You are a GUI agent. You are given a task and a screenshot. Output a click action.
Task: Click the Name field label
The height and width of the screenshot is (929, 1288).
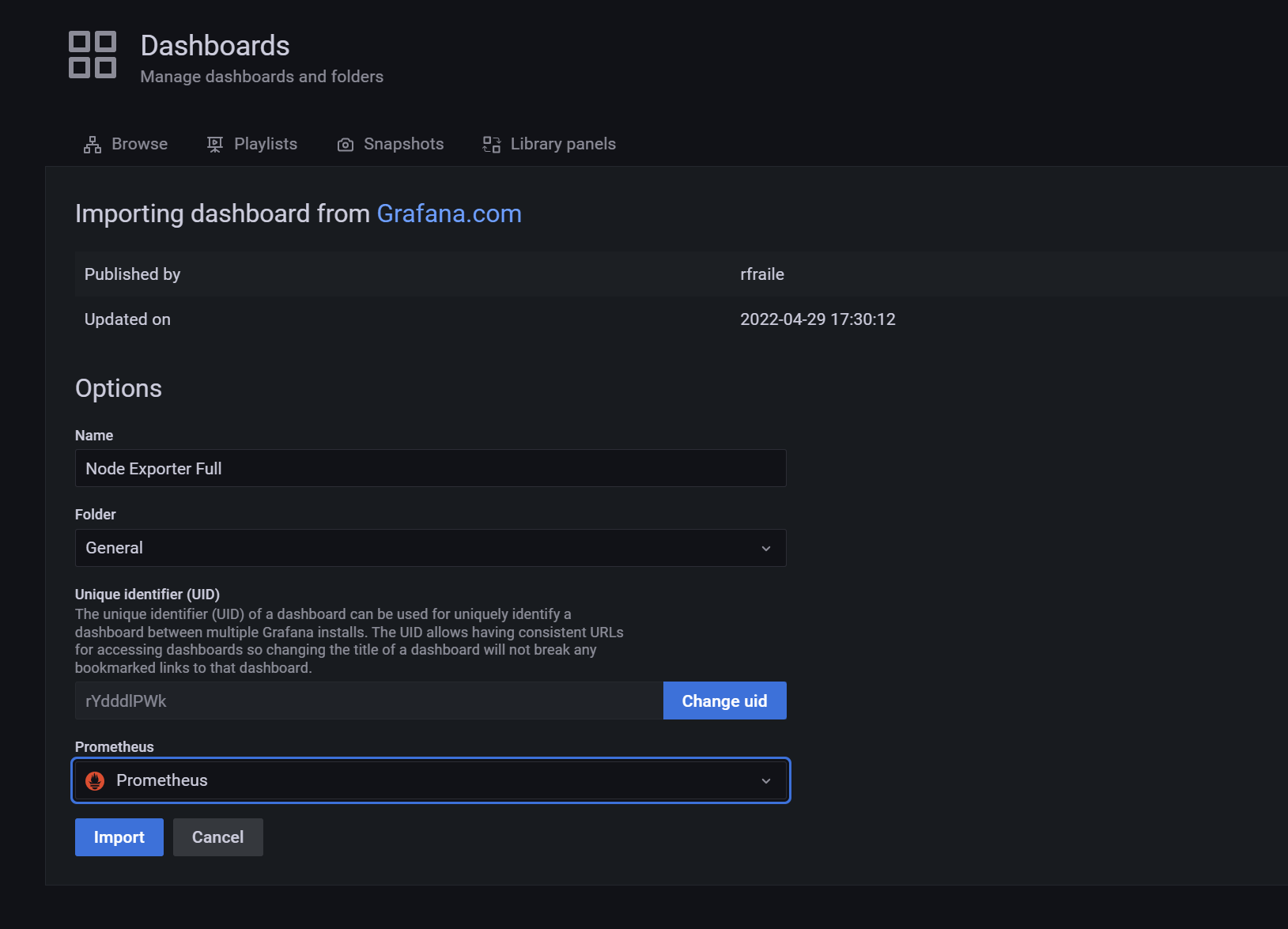[x=94, y=436]
